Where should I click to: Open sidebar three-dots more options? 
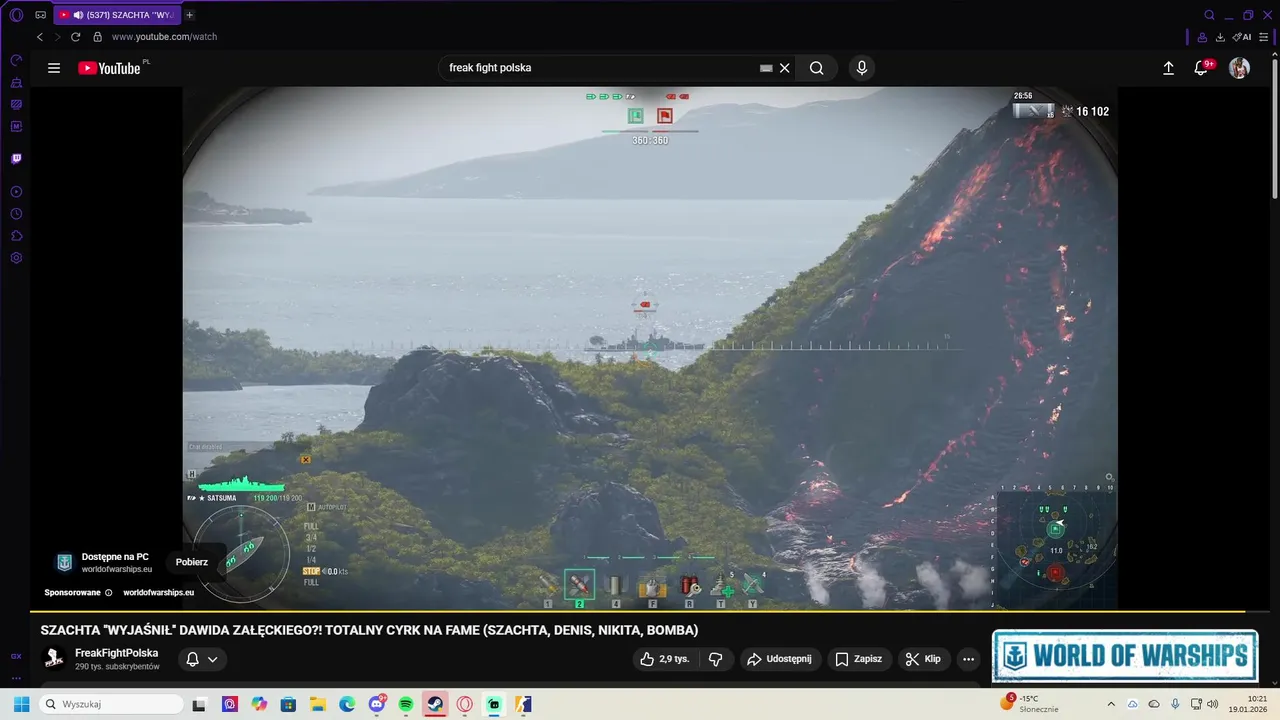pos(16,677)
